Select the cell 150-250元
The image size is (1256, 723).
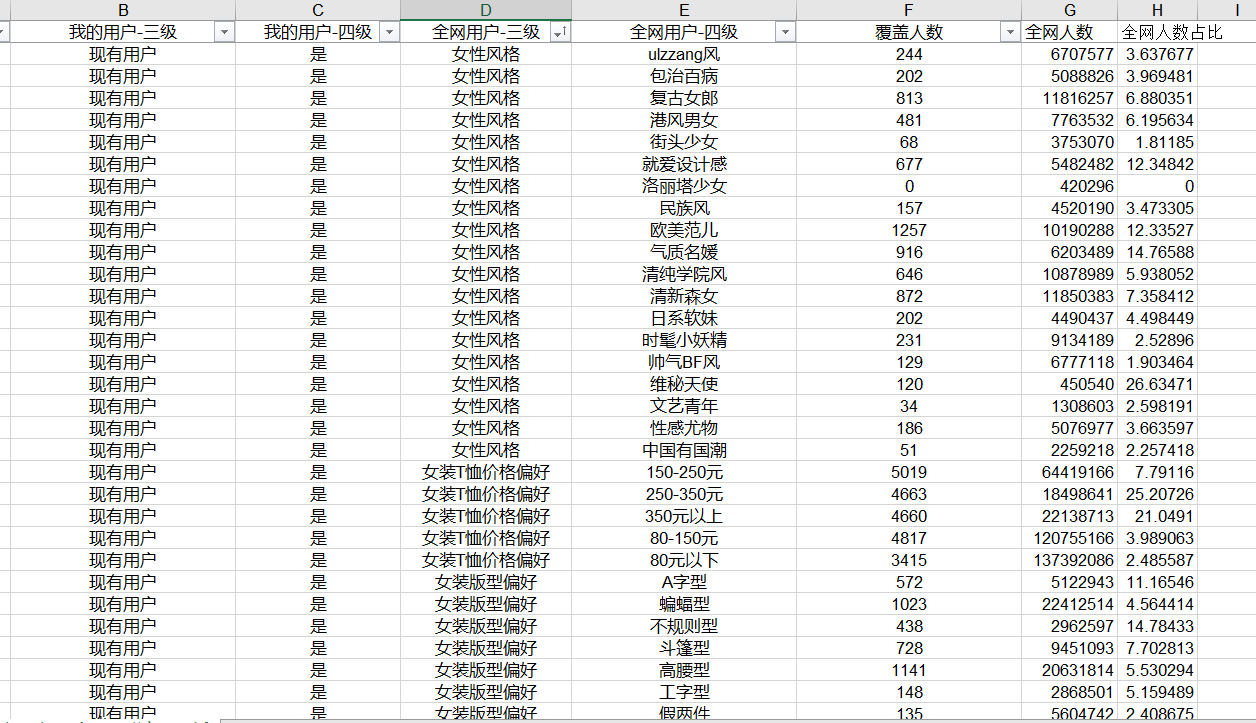[684, 472]
